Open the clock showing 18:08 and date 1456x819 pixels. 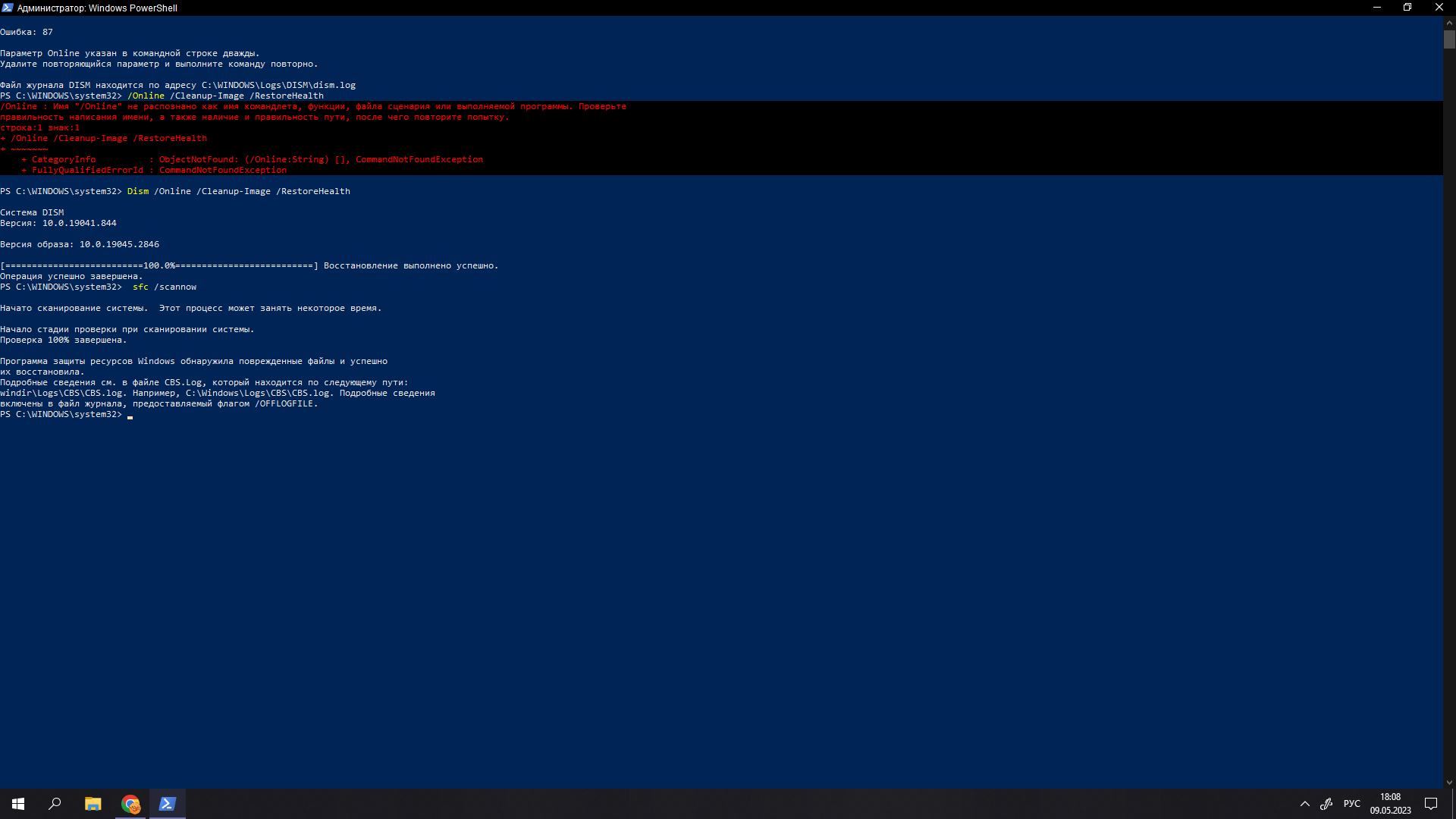(x=1390, y=804)
